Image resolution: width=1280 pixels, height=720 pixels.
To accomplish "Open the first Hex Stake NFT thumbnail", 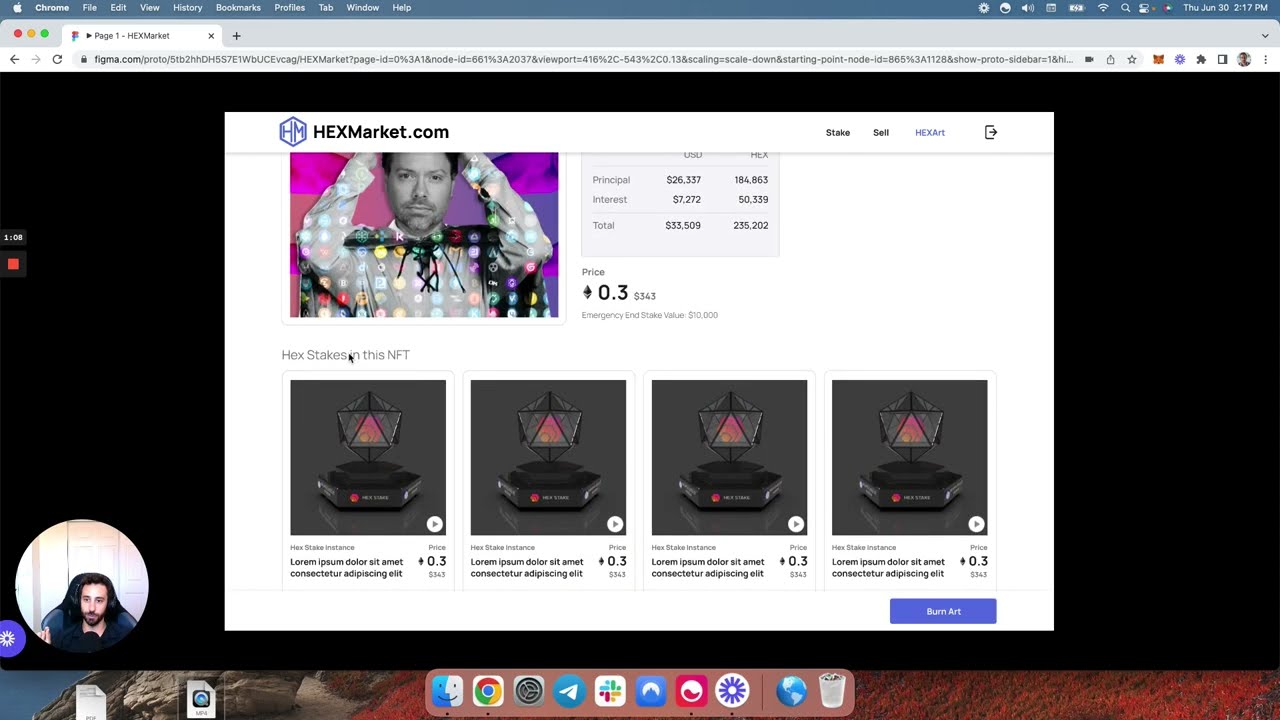I will point(368,457).
